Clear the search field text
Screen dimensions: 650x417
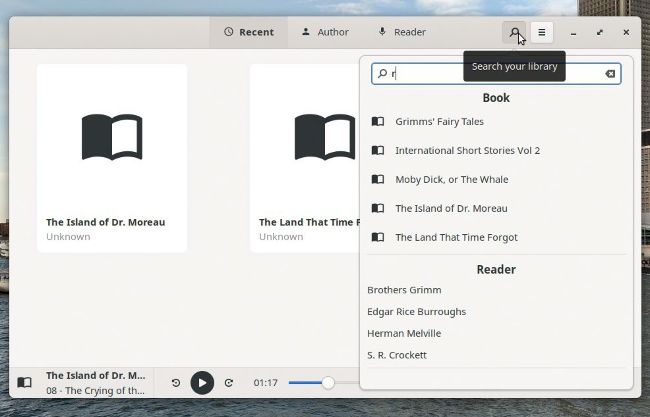click(x=610, y=74)
